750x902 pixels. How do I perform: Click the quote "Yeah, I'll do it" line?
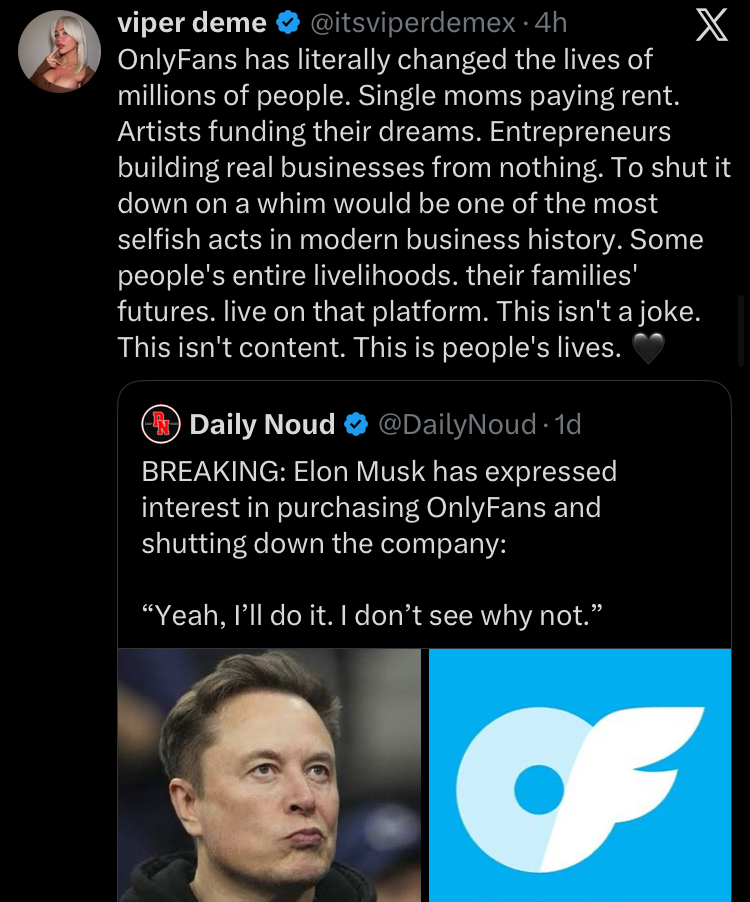tap(372, 615)
